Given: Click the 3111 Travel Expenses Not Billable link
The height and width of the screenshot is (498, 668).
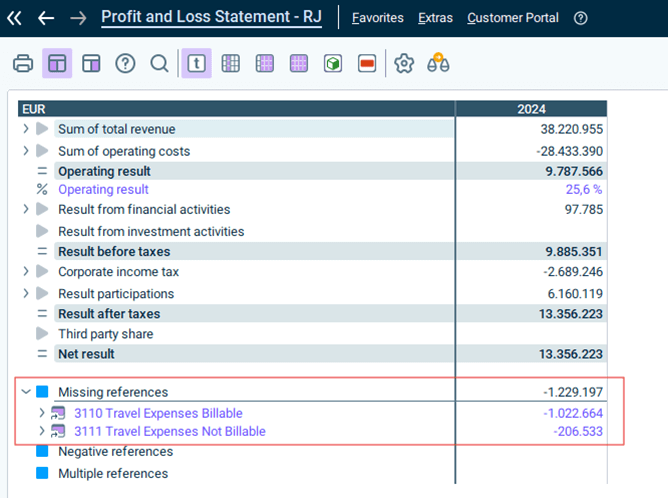Looking at the screenshot, I should 170,432.
